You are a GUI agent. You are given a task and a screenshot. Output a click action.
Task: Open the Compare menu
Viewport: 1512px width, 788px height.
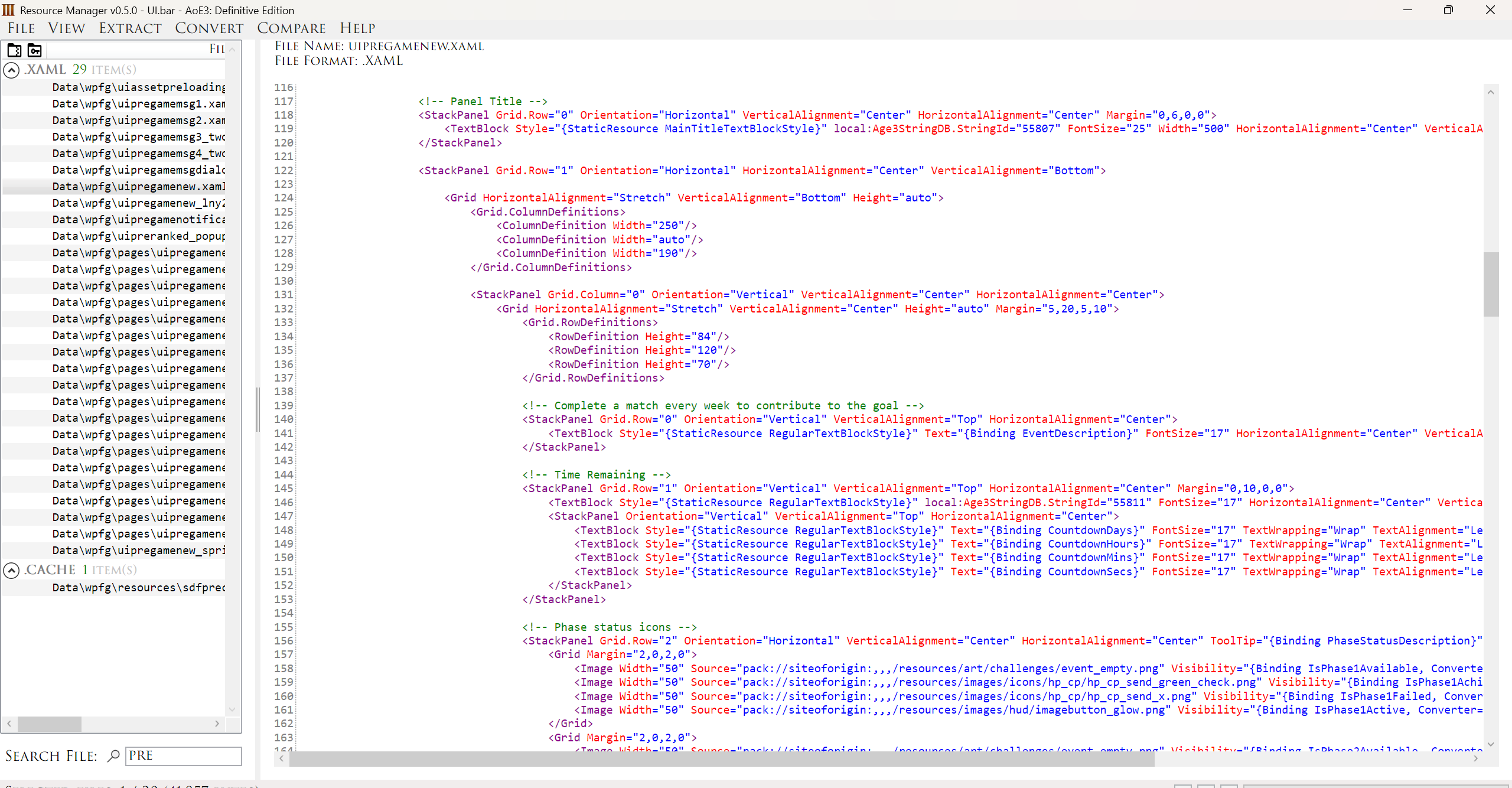(x=291, y=28)
